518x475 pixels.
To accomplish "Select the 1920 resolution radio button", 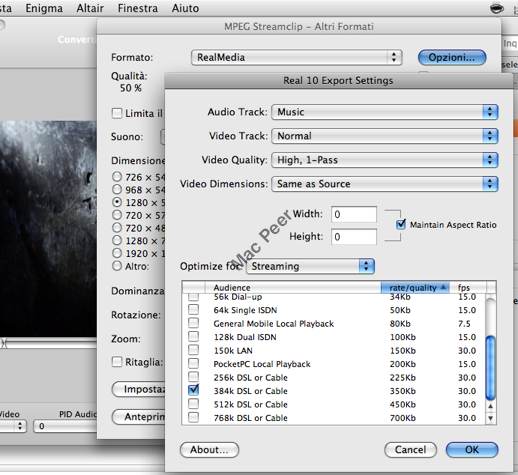I will [x=117, y=253].
